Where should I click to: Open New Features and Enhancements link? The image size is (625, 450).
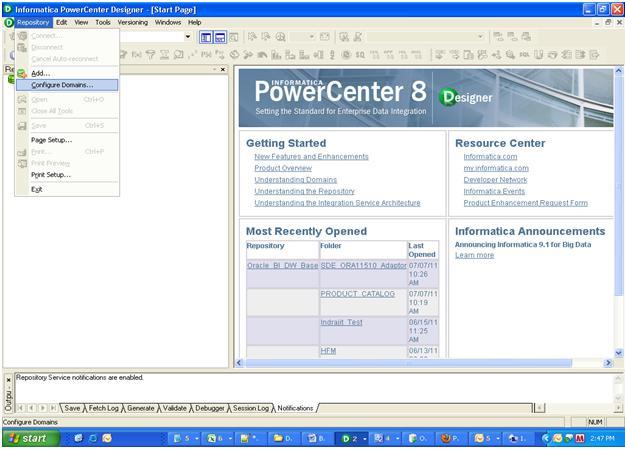point(311,157)
